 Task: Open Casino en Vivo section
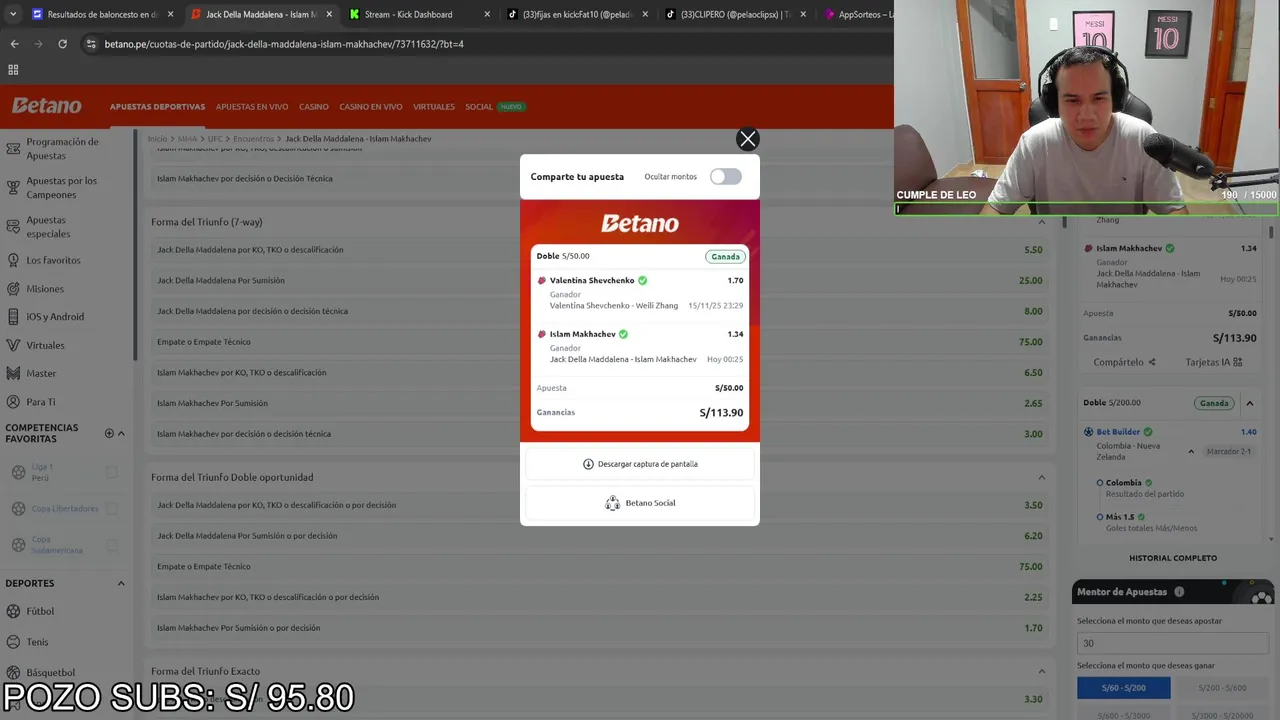pos(371,107)
